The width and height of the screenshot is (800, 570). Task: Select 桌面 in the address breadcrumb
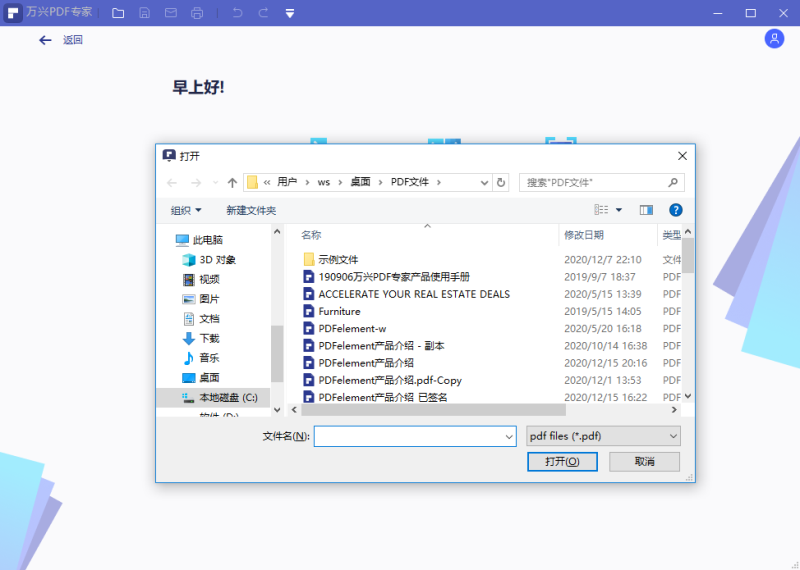(x=360, y=182)
